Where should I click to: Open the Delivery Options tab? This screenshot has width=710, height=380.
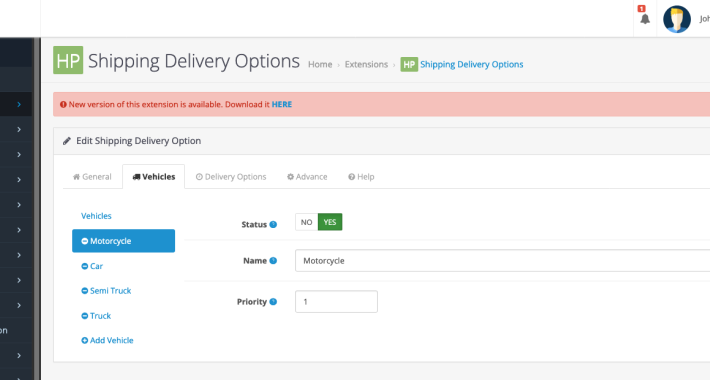pos(231,177)
